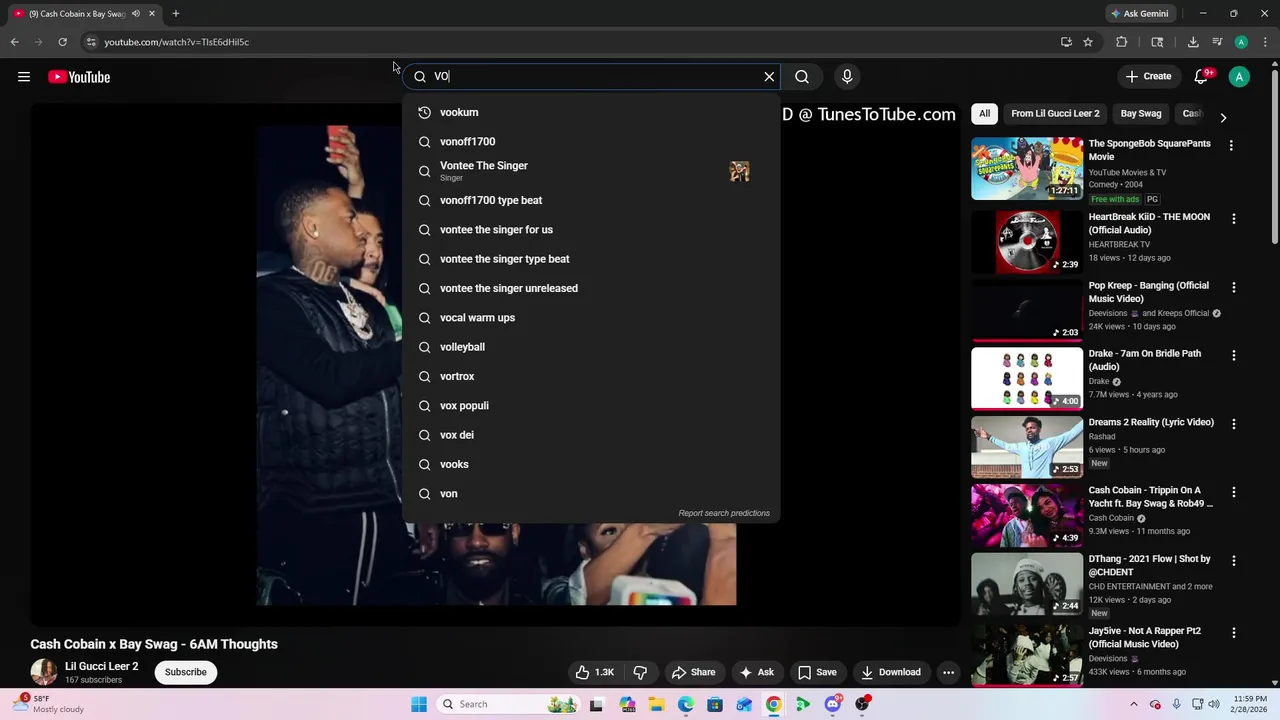Select the 'vortrox' suggestion

(x=591, y=377)
